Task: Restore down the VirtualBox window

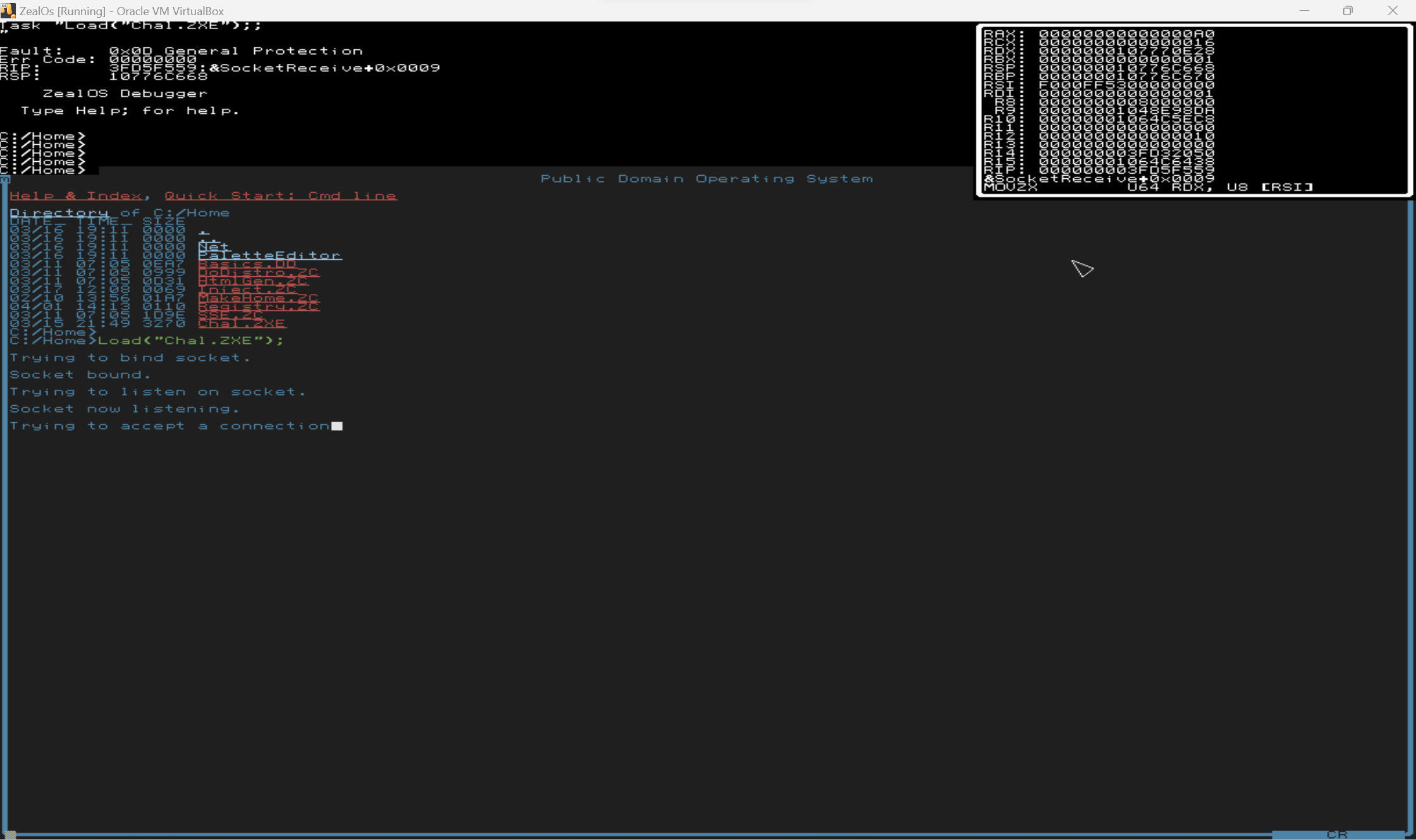Action: (x=1348, y=11)
